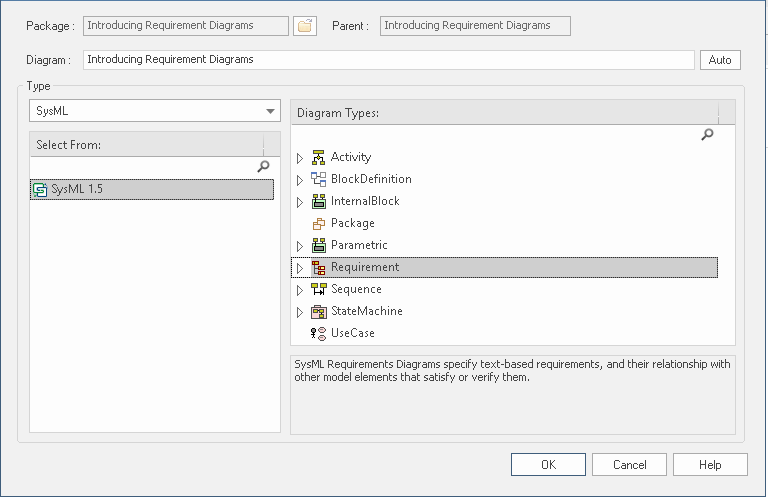Expand the StateMachine tree node
Viewport: 768px width, 497px height.
(299, 312)
